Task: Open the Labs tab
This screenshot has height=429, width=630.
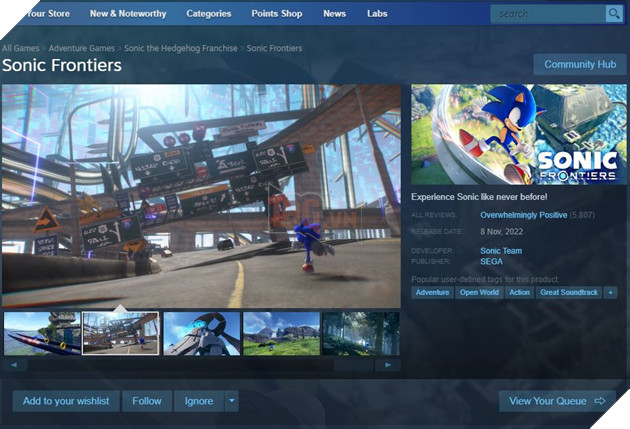Action: (377, 14)
